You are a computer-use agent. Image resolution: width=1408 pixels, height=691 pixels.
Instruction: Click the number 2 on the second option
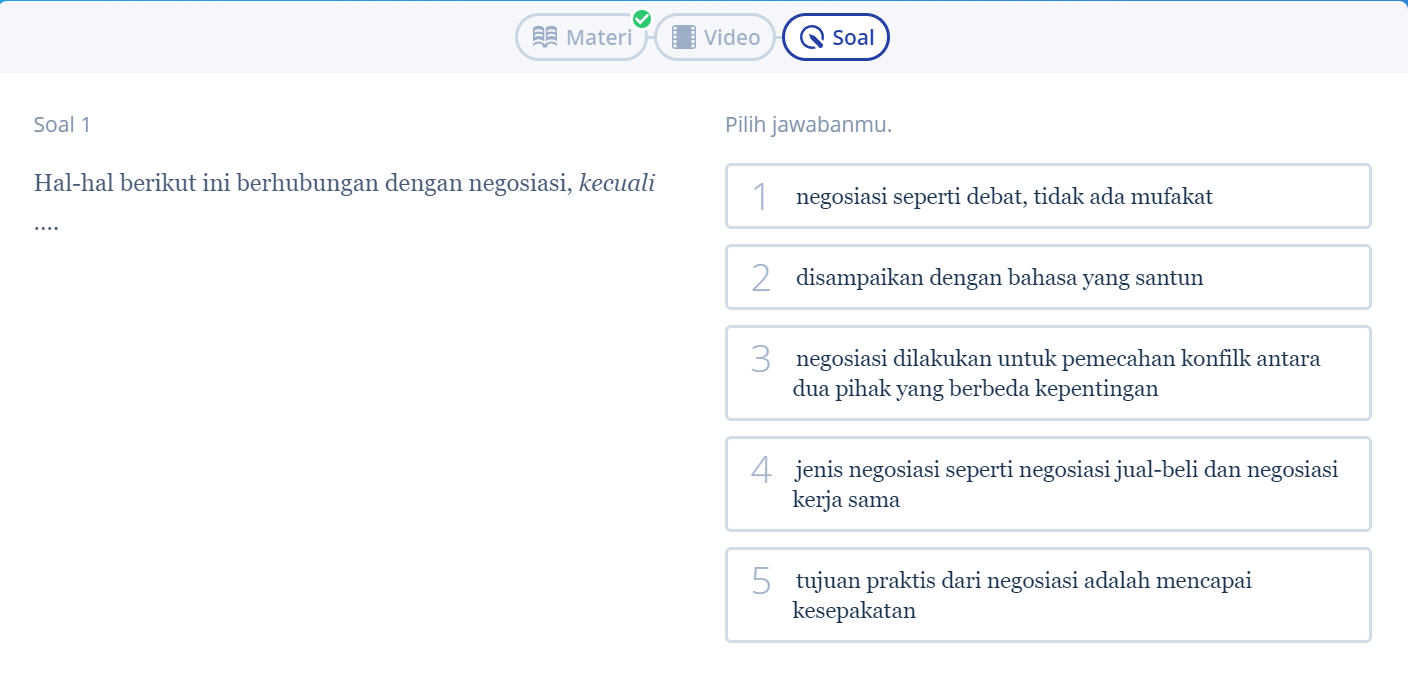pyautogui.click(x=761, y=278)
